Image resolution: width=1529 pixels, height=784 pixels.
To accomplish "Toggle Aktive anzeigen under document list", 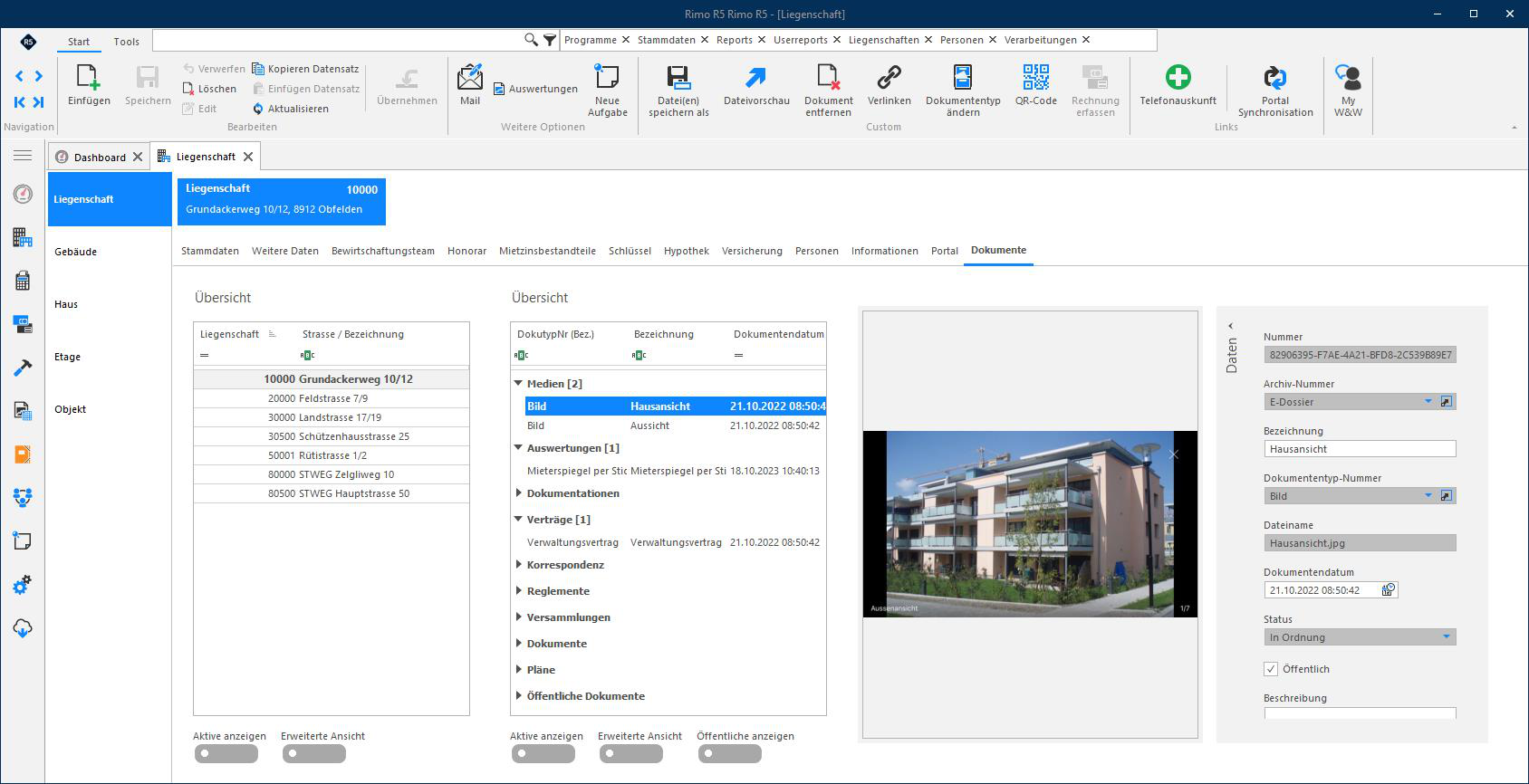I will pyautogui.click(x=543, y=753).
